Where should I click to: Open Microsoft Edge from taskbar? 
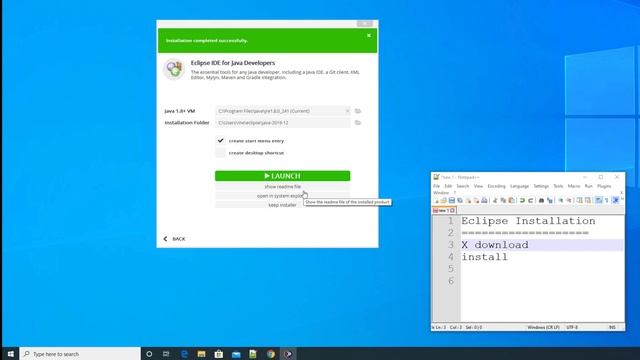(184, 354)
